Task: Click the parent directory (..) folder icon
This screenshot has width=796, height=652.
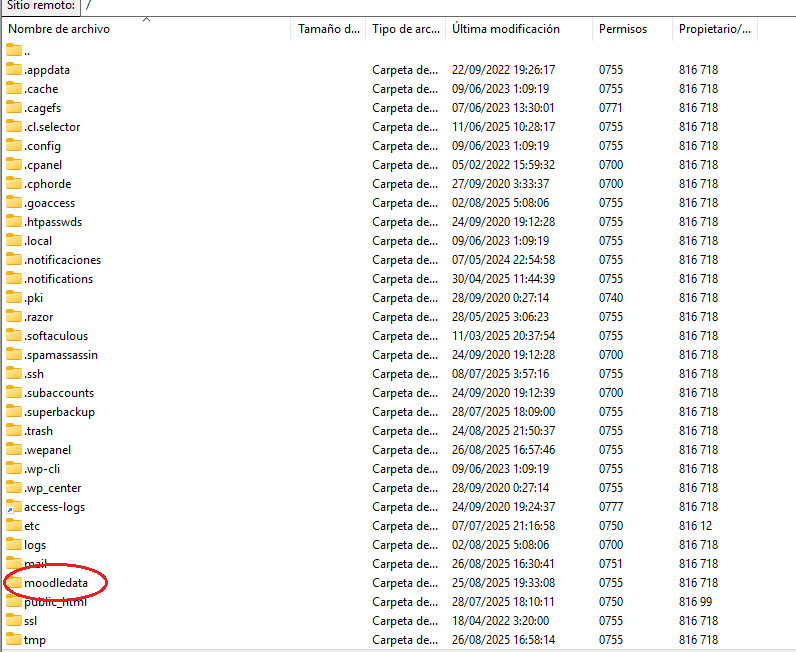Action: click(14, 51)
